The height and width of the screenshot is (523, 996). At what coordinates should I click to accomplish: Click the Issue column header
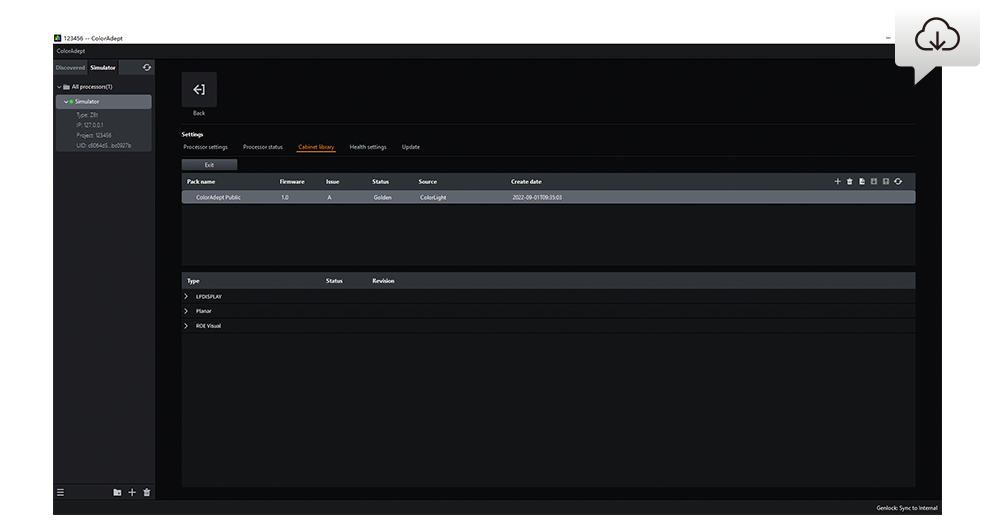tap(332, 182)
